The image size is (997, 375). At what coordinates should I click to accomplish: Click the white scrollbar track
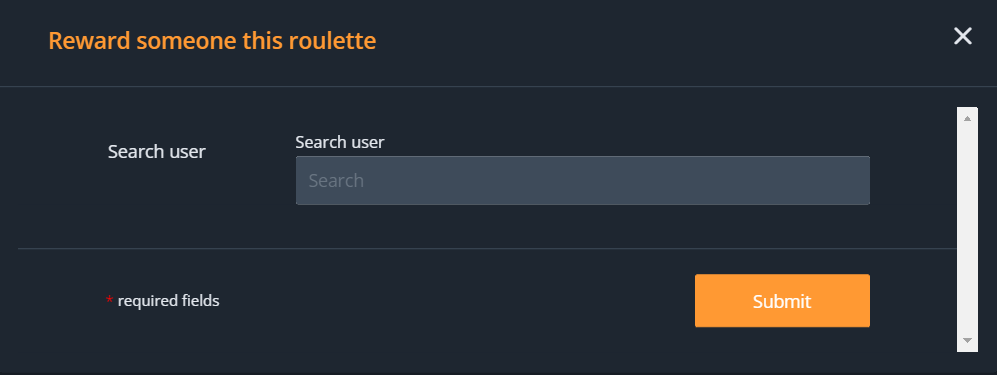pos(967,229)
